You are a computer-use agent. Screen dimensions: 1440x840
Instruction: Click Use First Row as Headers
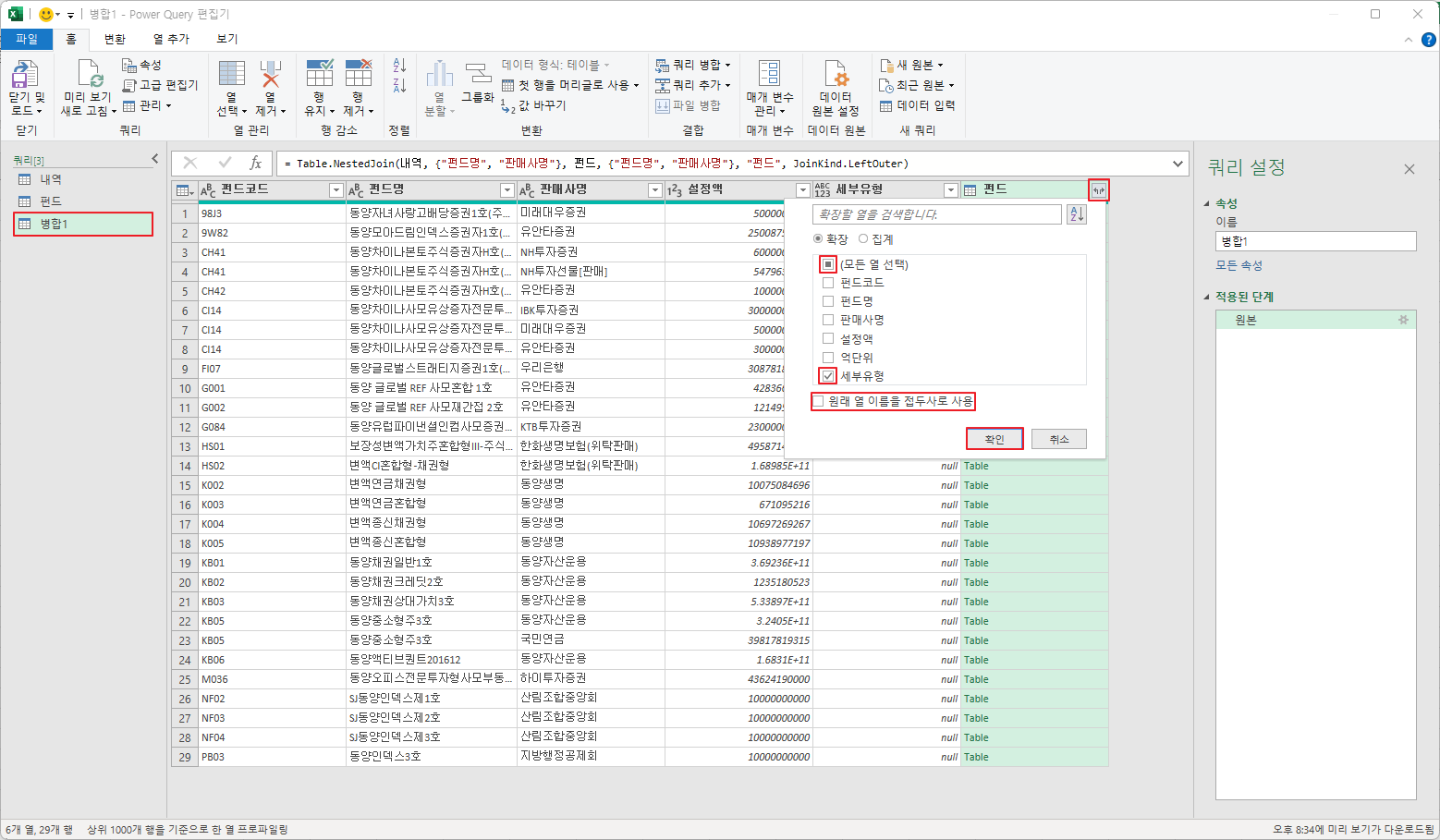coord(570,85)
